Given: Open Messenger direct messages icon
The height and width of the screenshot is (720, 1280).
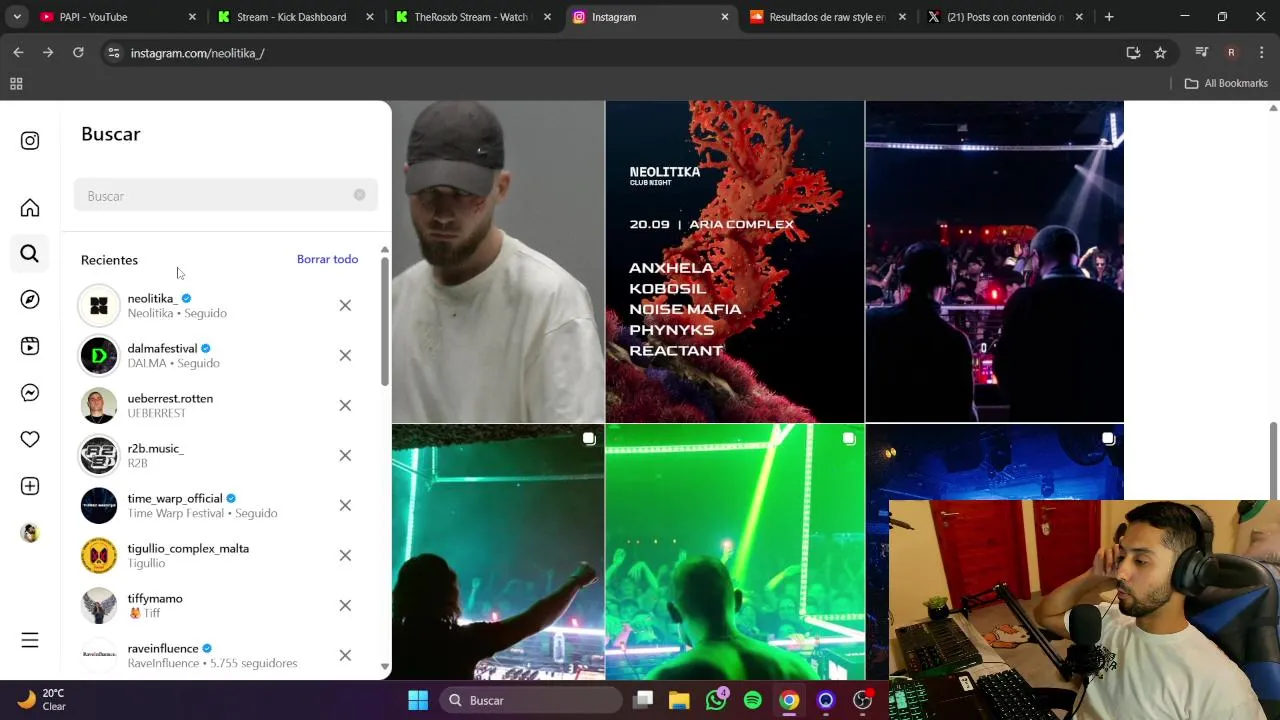Looking at the screenshot, I should click(30, 393).
